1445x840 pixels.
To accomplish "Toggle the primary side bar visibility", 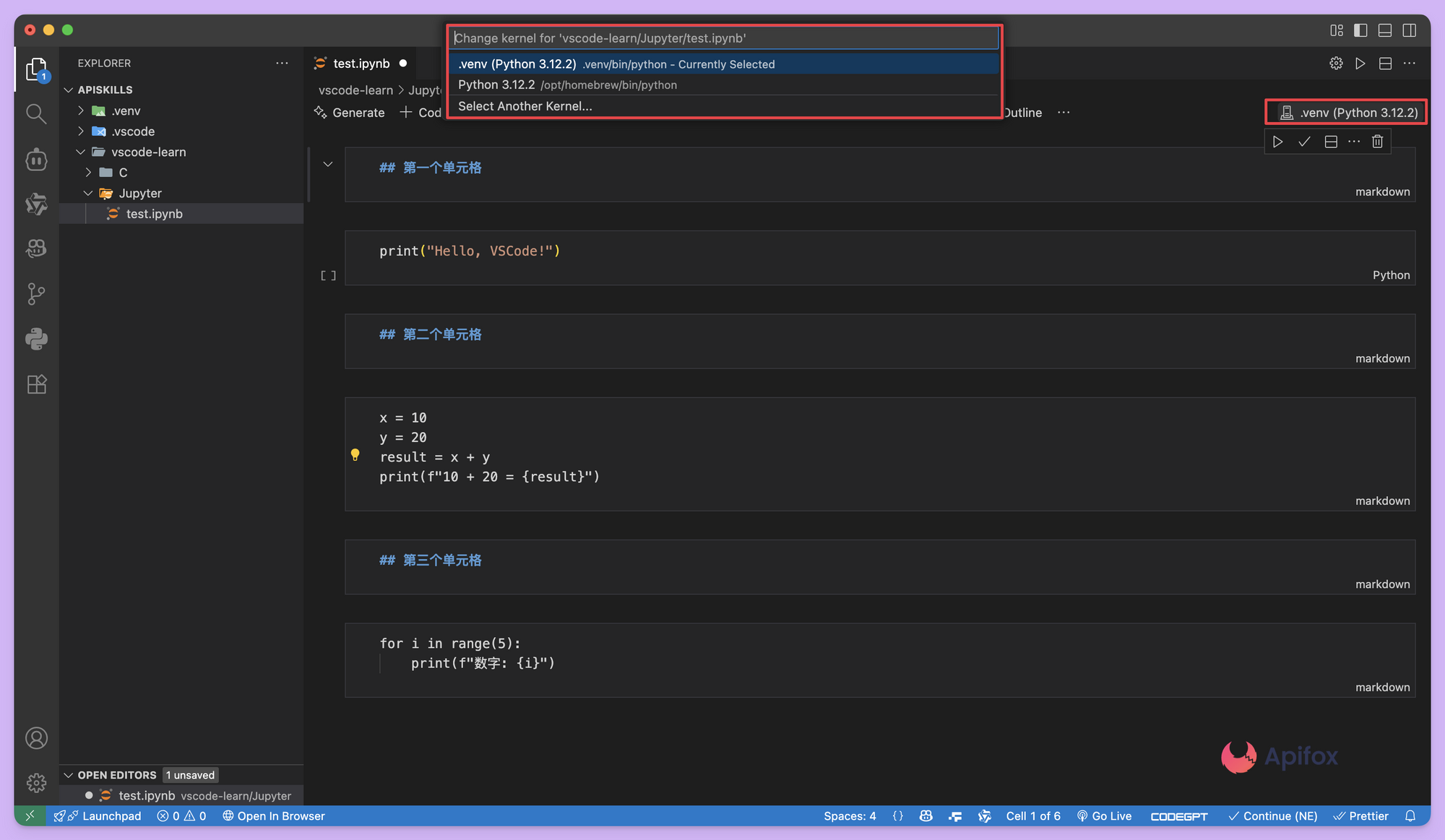I will coord(1360,30).
